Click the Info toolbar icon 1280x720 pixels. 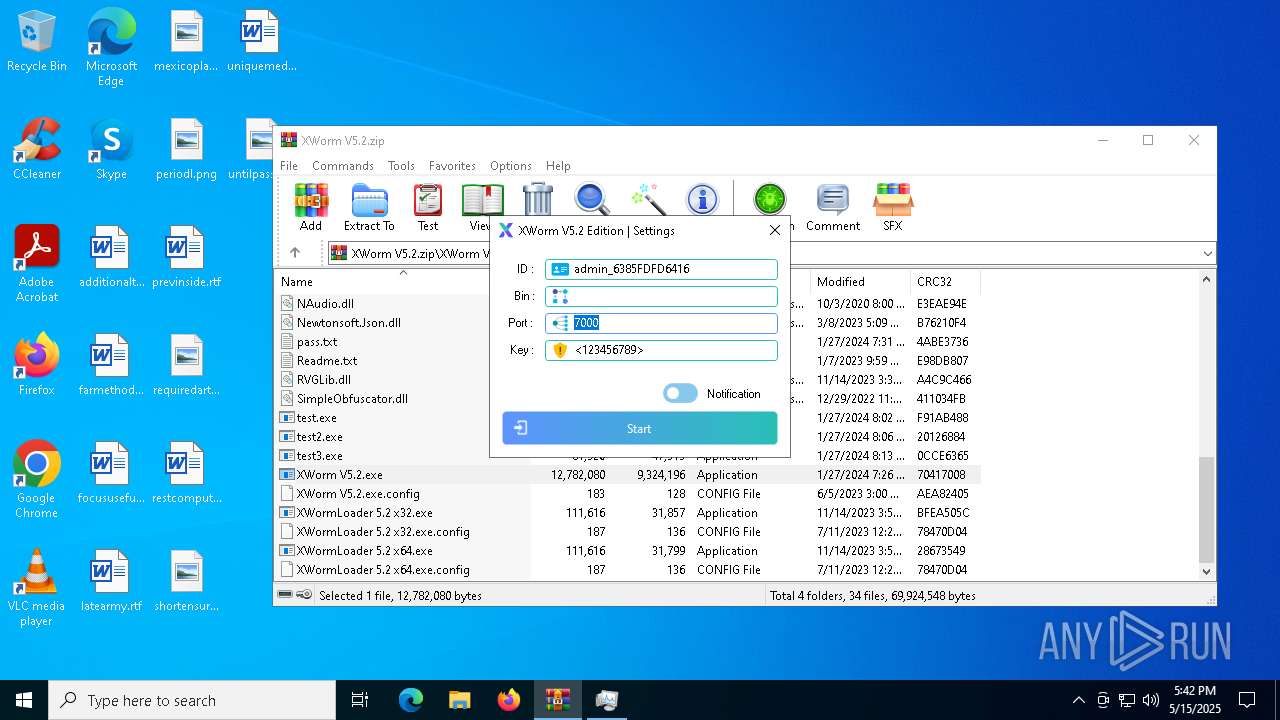point(702,199)
